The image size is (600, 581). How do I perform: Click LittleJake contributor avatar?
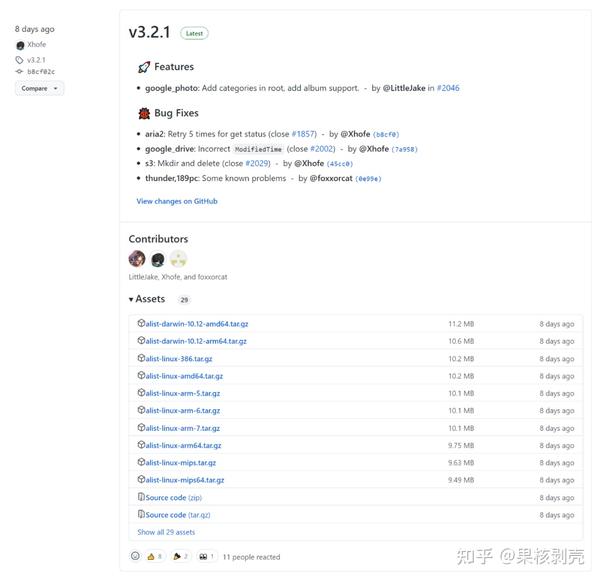coord(137,259)
